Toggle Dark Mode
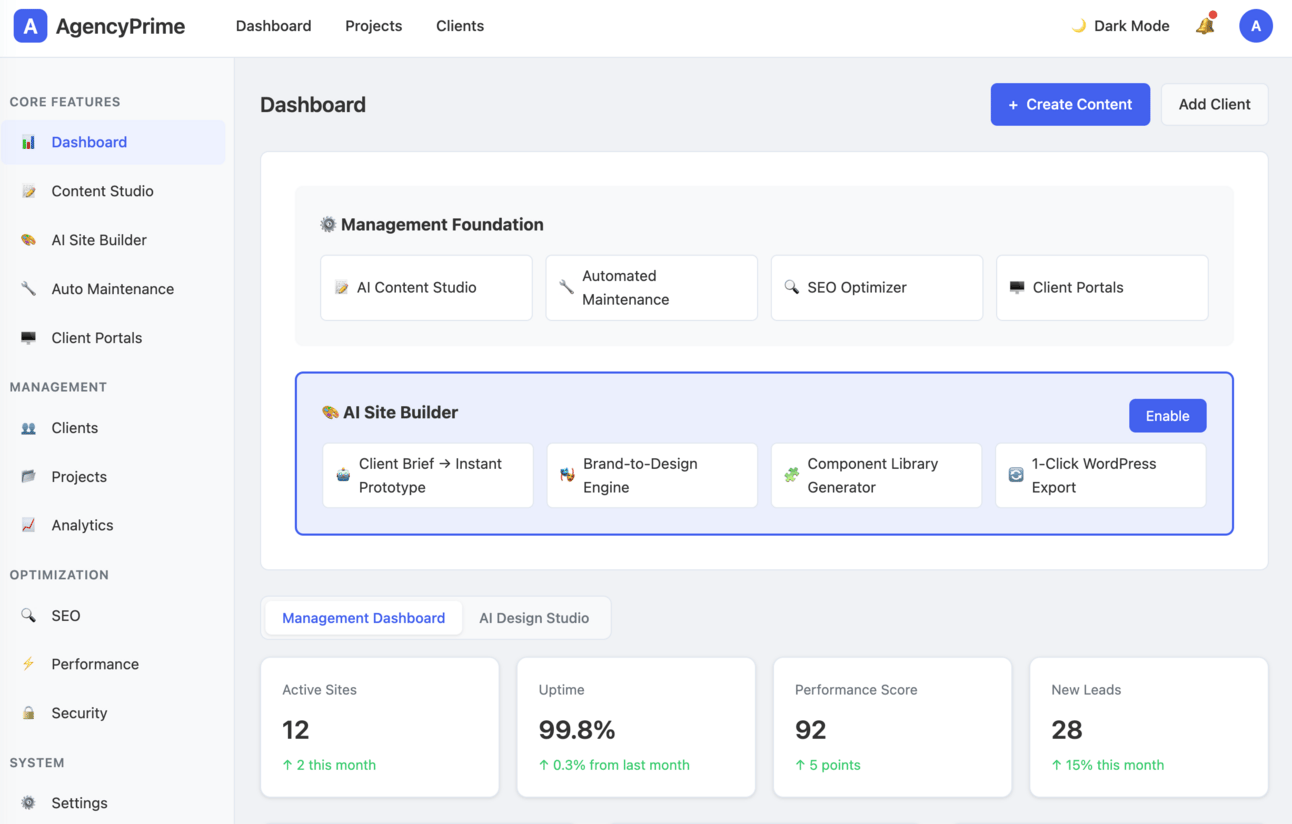This screenshot has width=1292, height=824. point(1120,26)
